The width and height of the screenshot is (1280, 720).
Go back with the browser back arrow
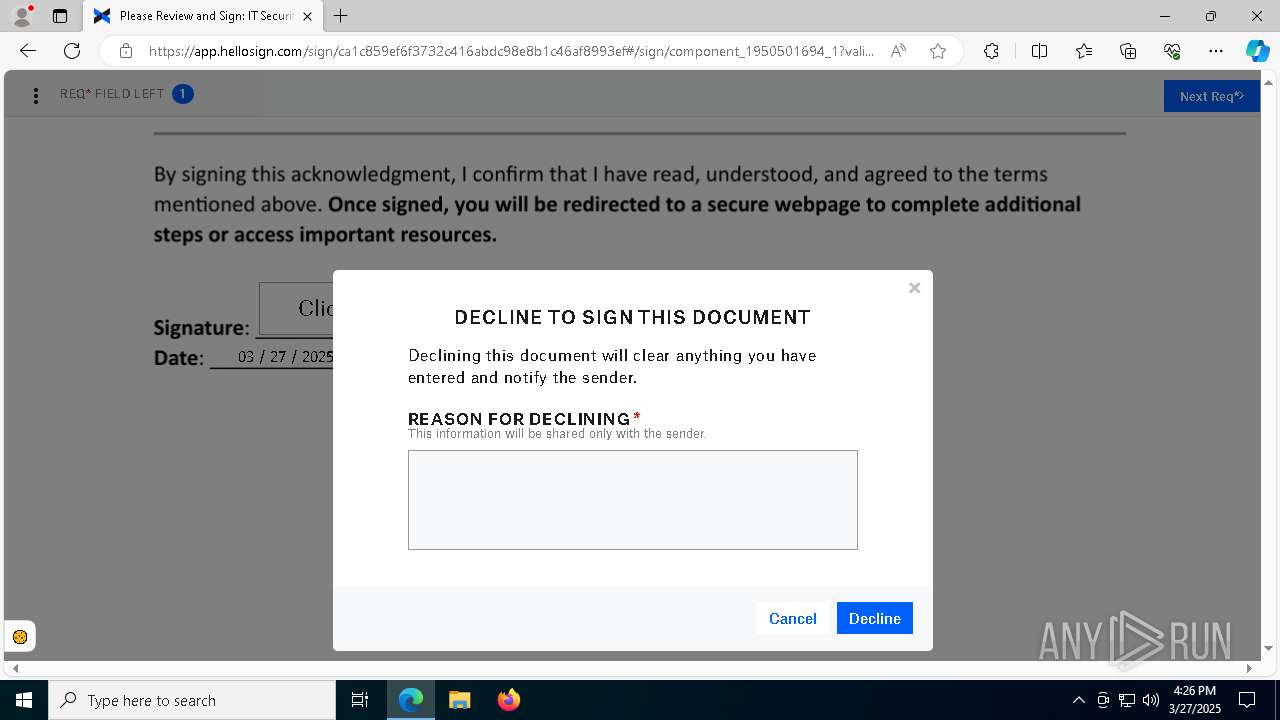(x=28, y=51)
